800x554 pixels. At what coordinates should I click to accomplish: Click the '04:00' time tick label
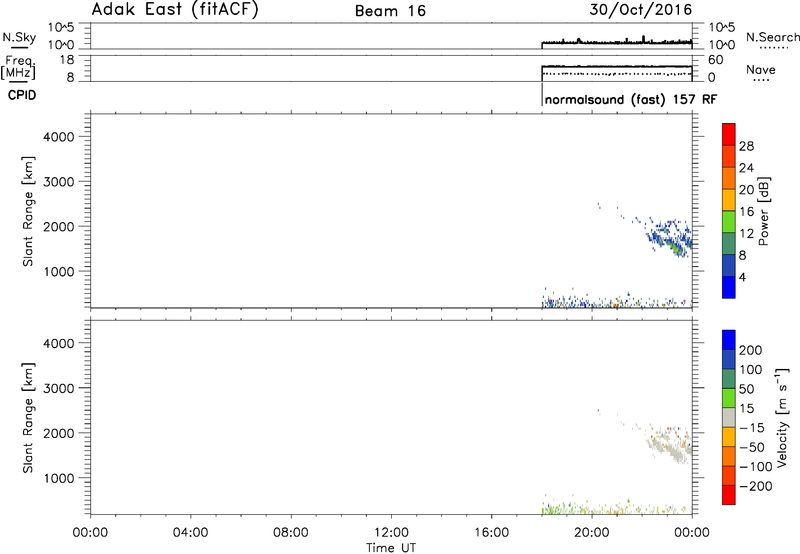coord(190,533)
